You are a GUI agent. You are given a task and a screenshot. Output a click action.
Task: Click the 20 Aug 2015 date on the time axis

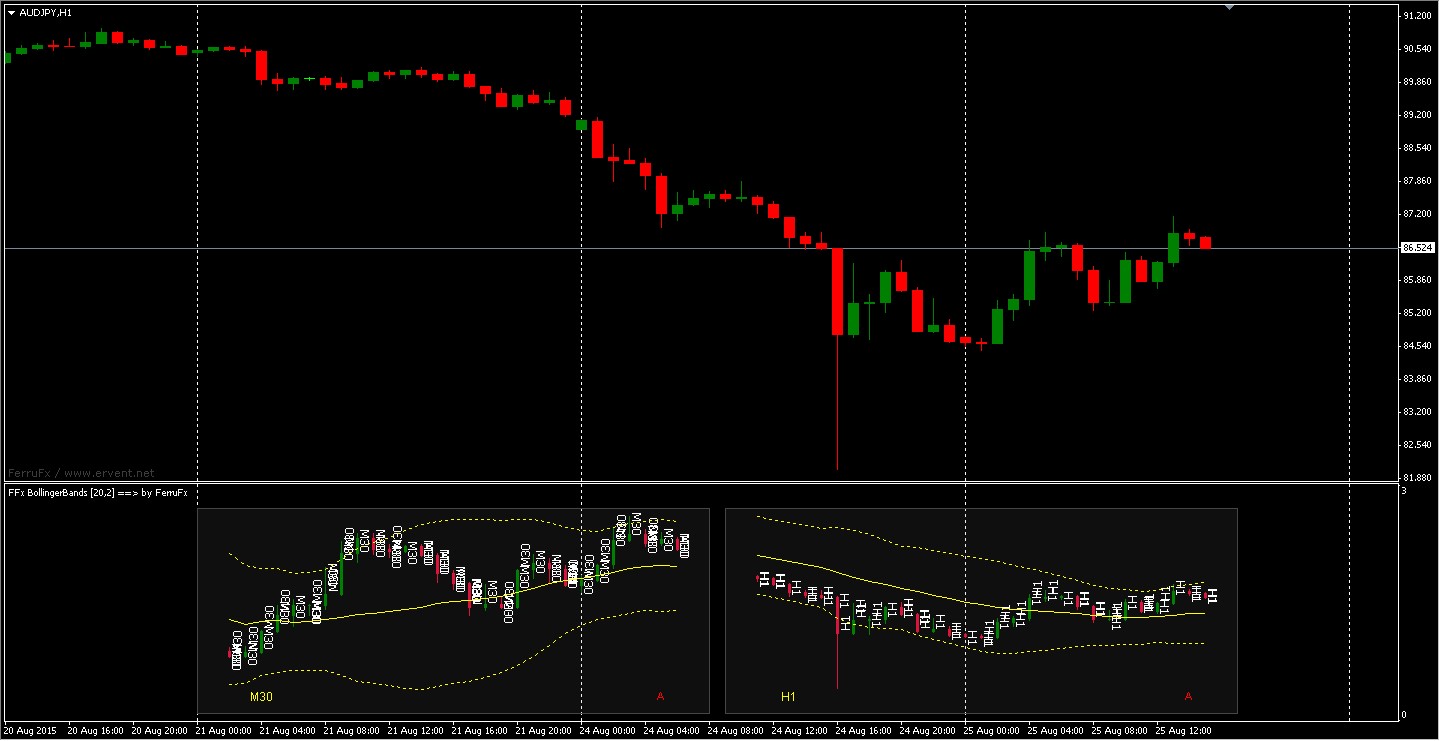[x=30, y=731]
